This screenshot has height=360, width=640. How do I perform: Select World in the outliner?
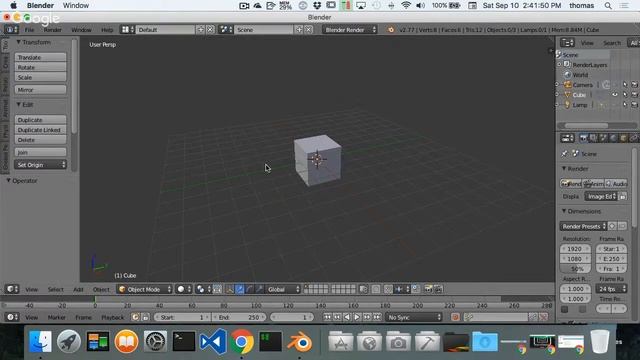pyautogui.click(x=580, y=75)
